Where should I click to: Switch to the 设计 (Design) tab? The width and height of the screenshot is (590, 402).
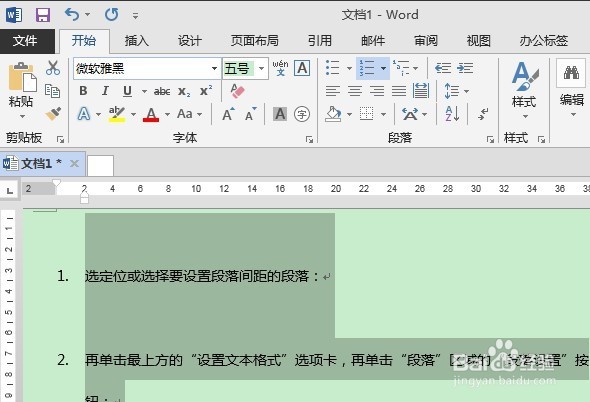pyautogui.click(x=190, y=41)
